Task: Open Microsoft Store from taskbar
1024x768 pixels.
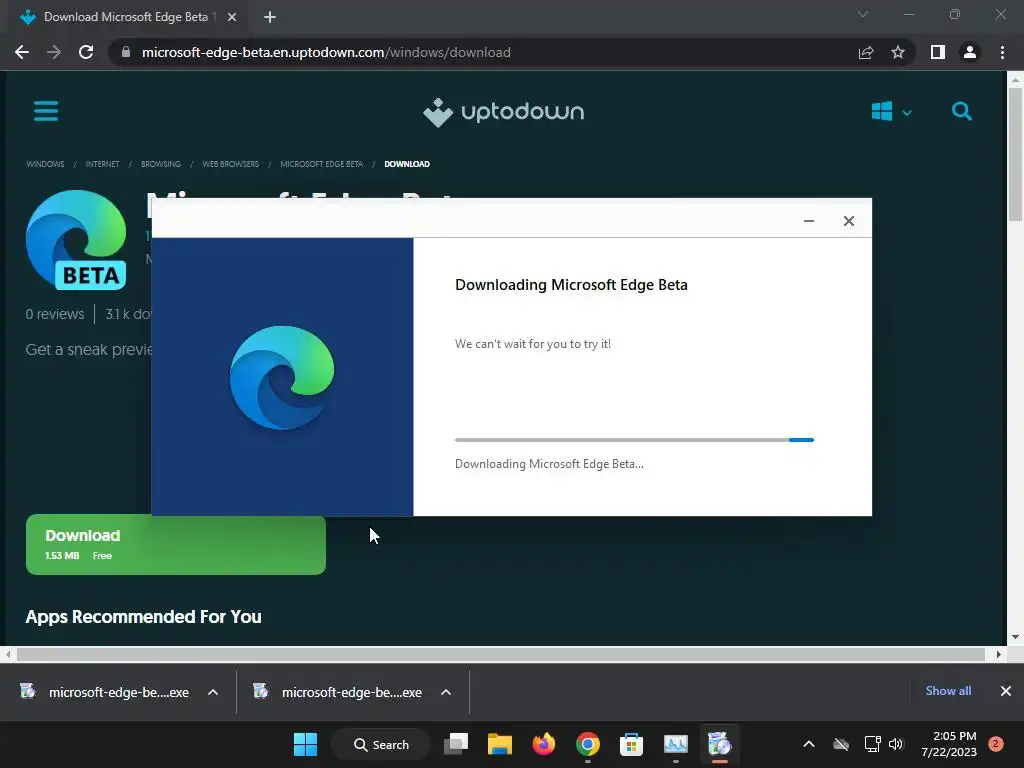Action: [x=632, y=744]
